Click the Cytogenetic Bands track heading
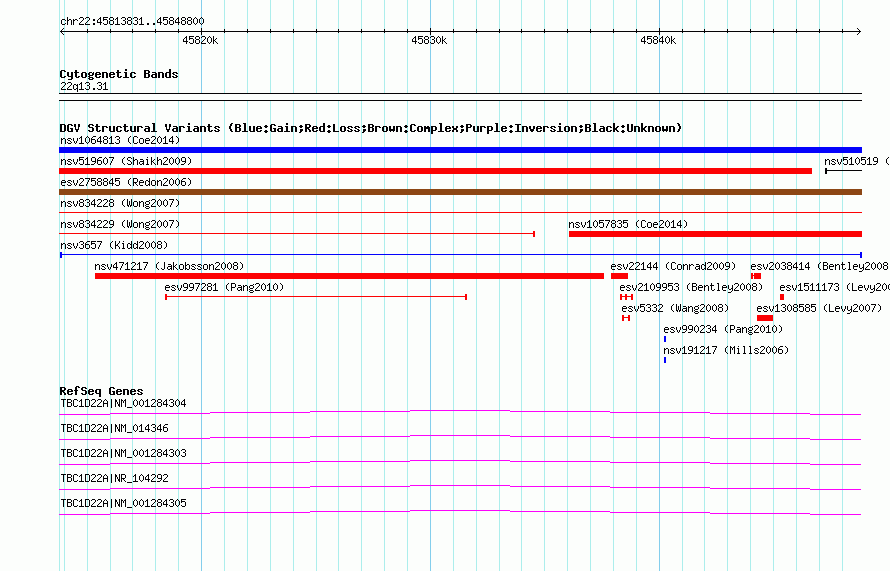Screen dimensions: 890x571 click(x=119, y=74)
